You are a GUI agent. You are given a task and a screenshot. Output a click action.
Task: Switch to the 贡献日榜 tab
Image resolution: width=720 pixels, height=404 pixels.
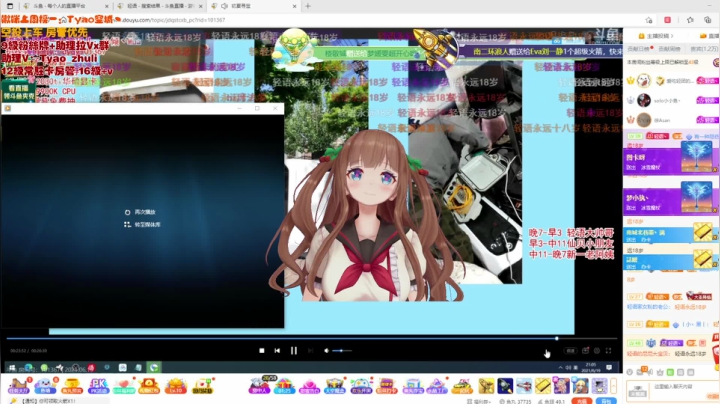coord(638,49)
